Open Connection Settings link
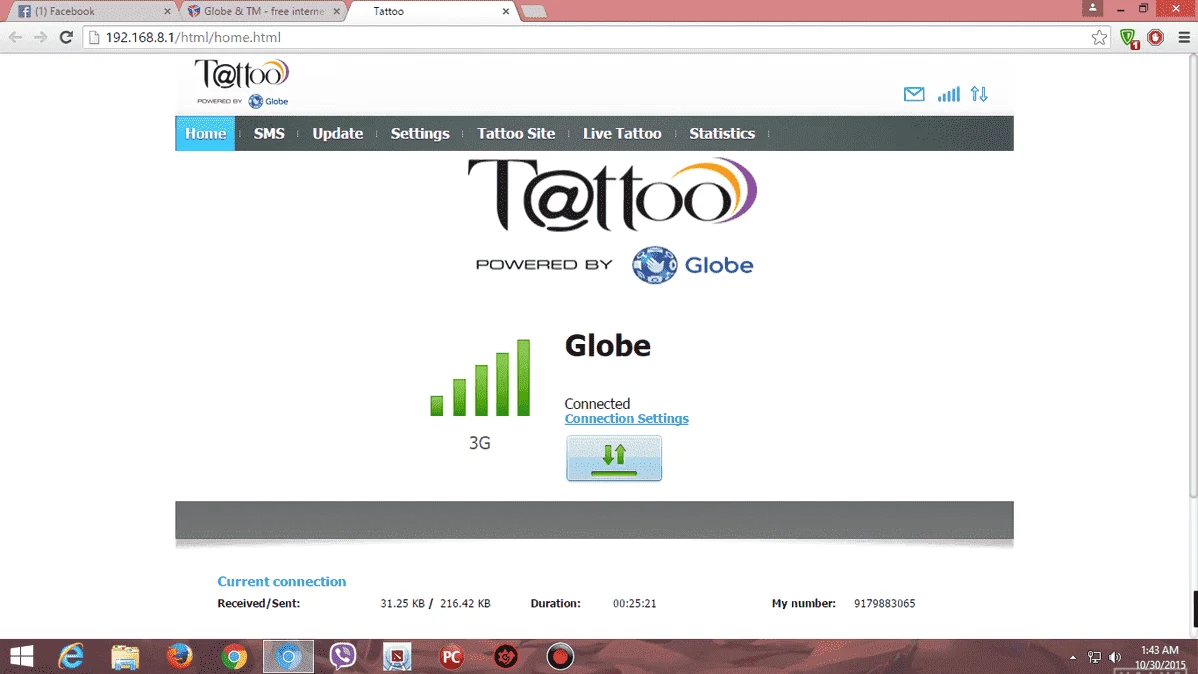This screenshot has width=1198, height=674. pos(627,419)
